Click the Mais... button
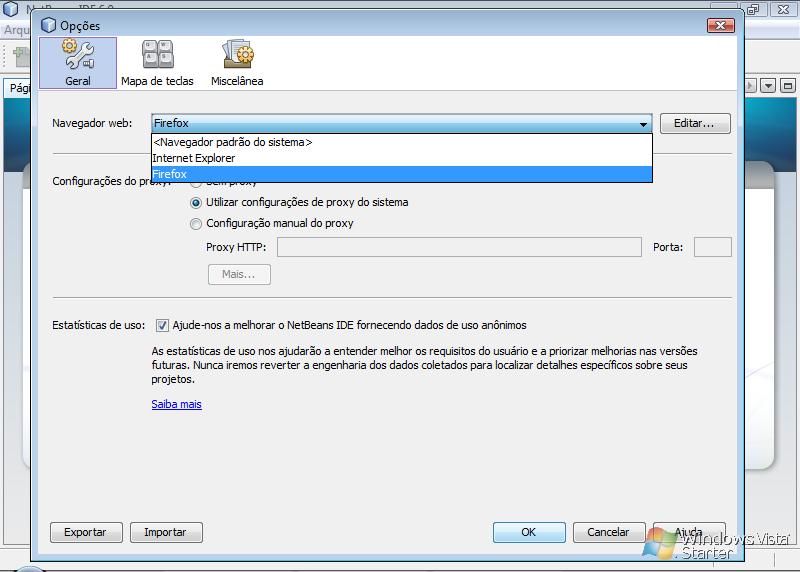Image resolution: width=800 pixels, height=572 pixels. (x=239, y=275)
